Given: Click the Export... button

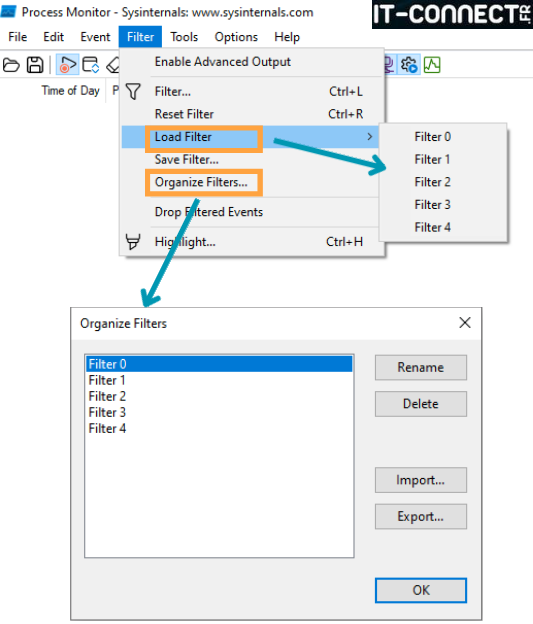Looking at the screenshot, I should click(x=421, y=517).
